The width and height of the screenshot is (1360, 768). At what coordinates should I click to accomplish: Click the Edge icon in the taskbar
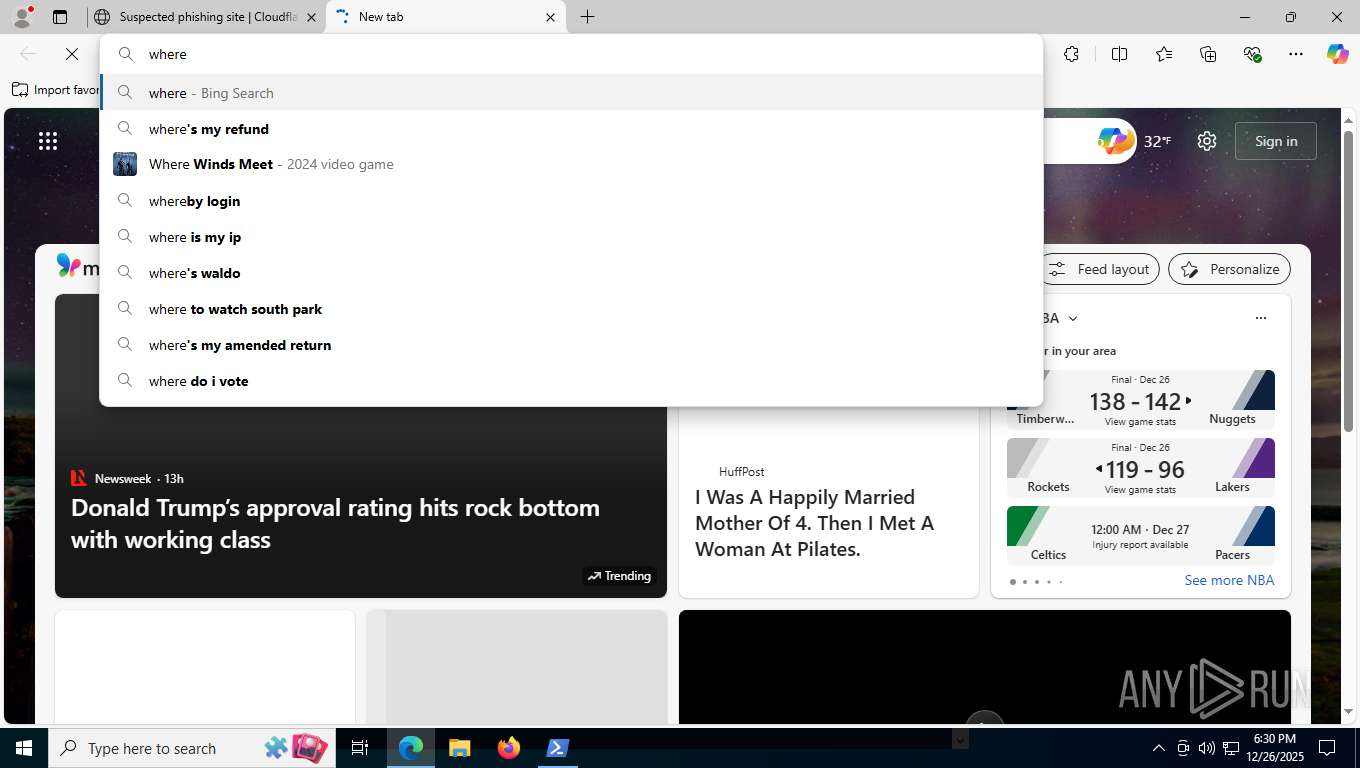tap(411, 748)
